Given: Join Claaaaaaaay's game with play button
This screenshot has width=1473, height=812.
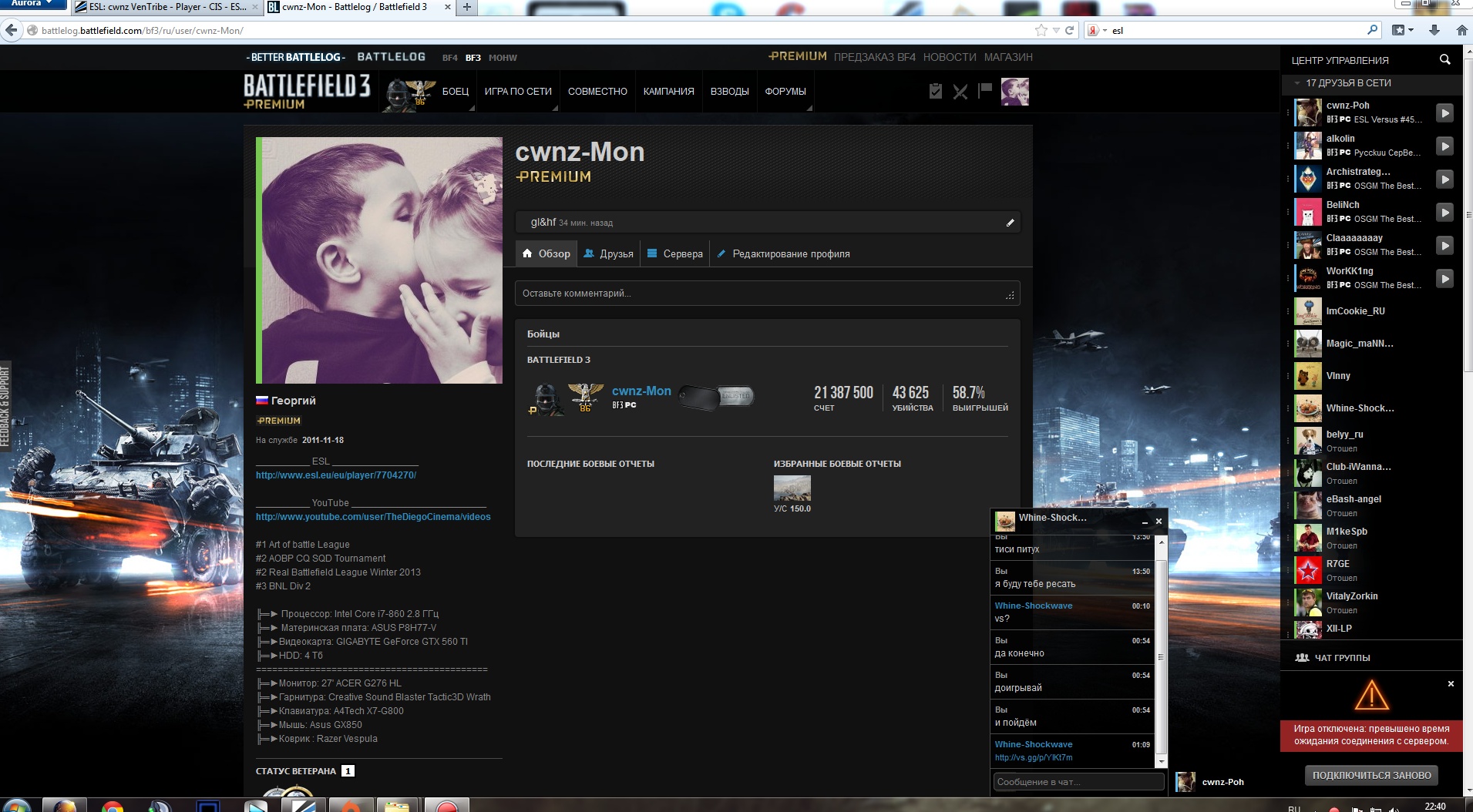Looking at the screenshot, I should 1445,246.
